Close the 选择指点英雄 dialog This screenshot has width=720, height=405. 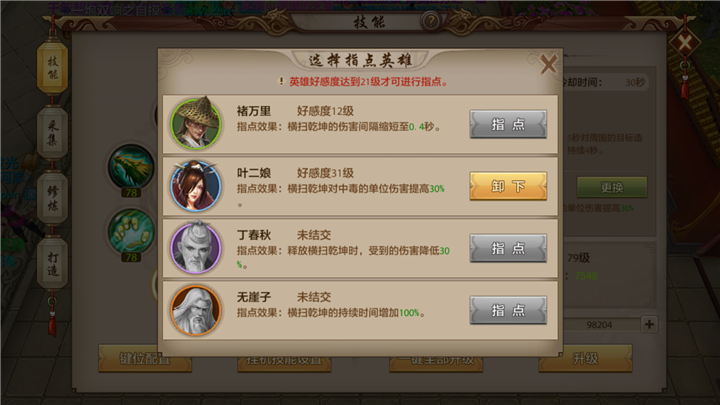pyautogui.click(x=548, y=64)
